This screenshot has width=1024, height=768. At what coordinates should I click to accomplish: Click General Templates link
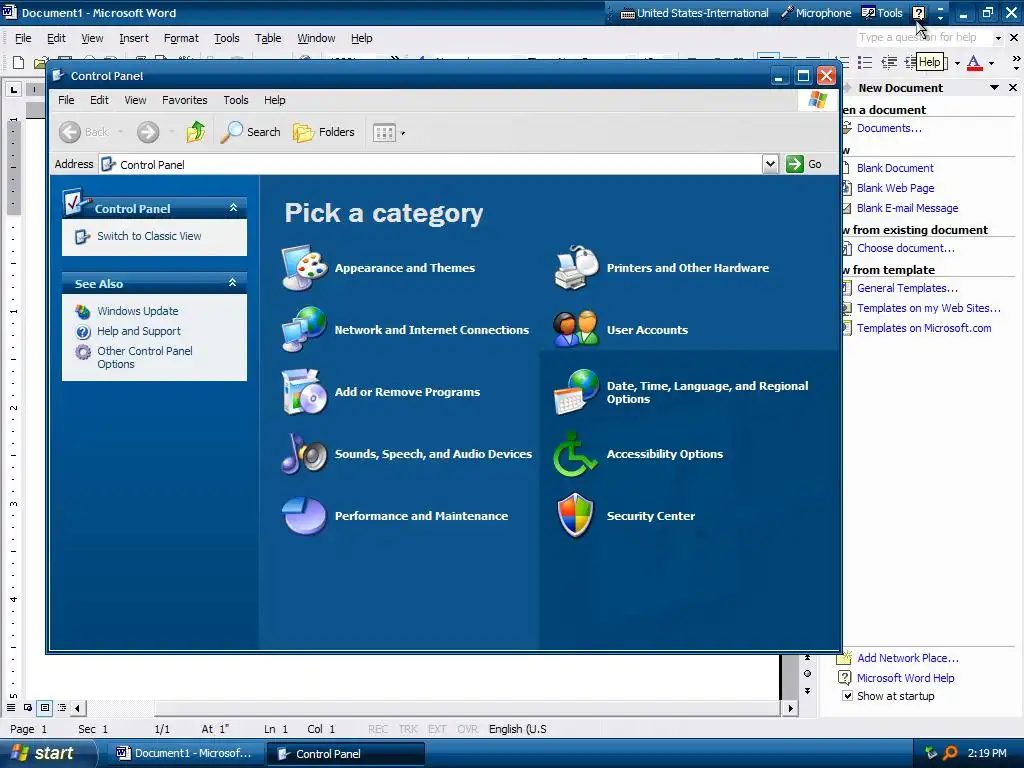point(907,288)
